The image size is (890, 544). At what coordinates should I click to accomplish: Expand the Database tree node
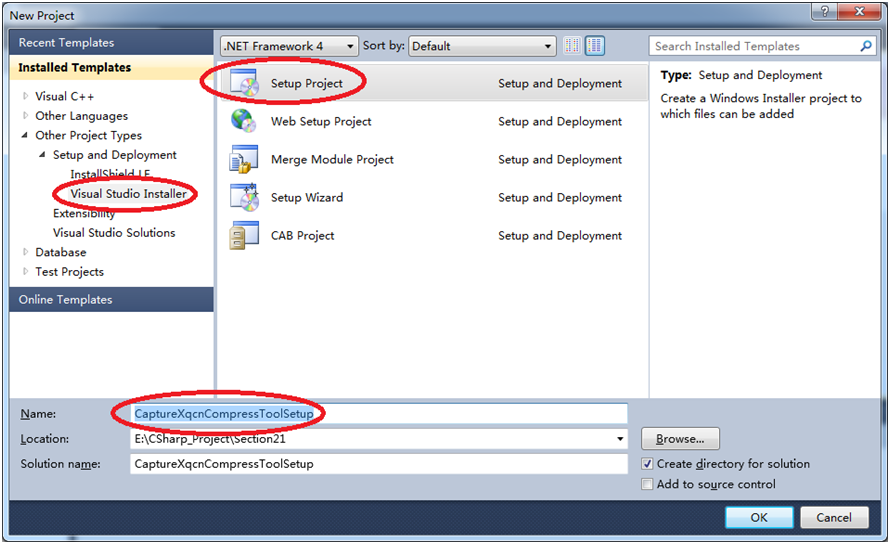point(25,252)
